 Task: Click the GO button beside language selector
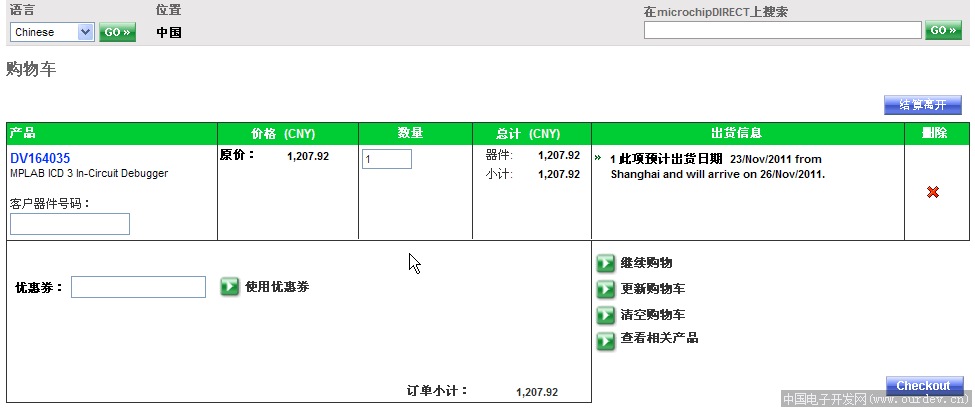tap(118, 32)
